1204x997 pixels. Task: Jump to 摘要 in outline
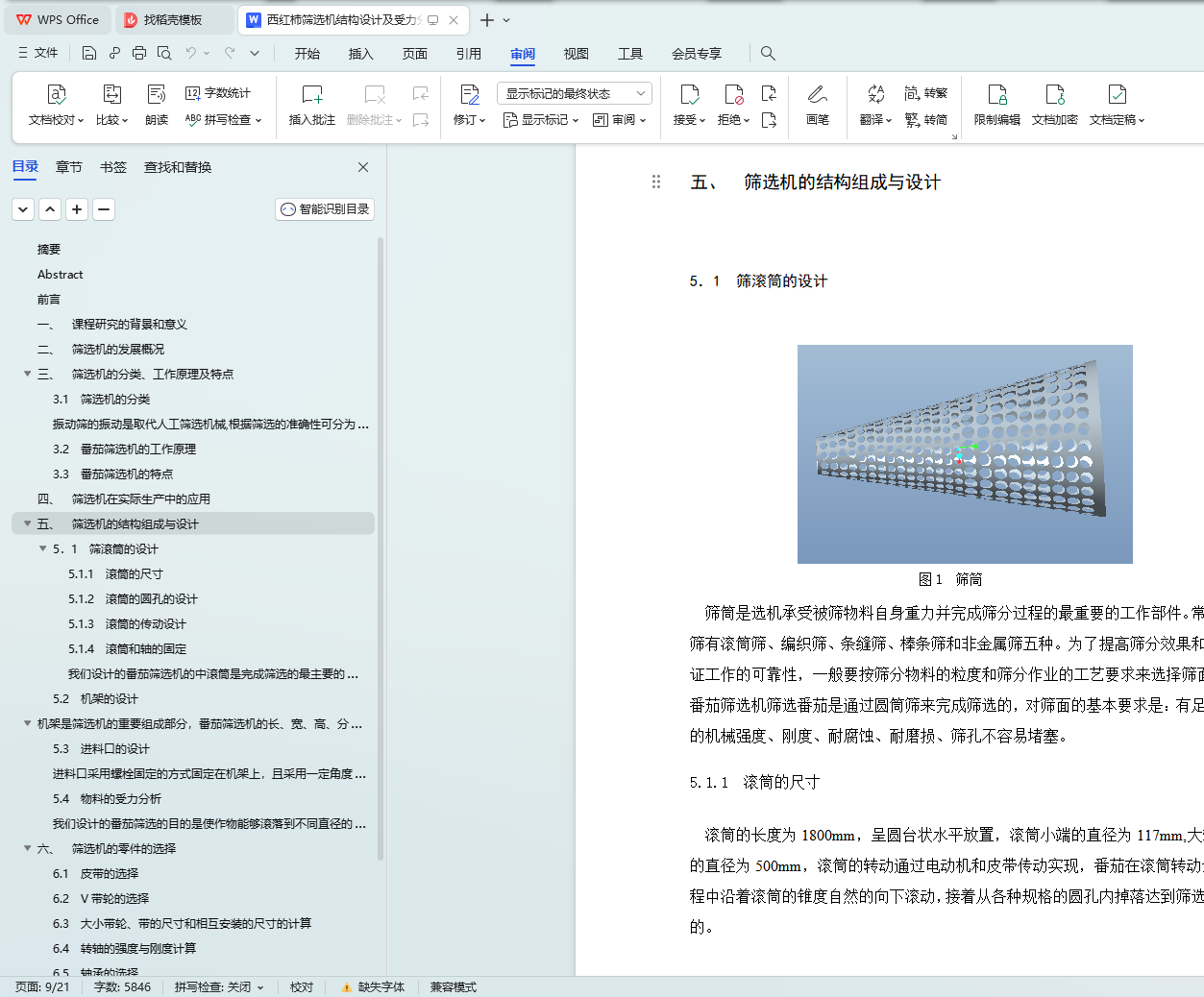coord(49,249)
